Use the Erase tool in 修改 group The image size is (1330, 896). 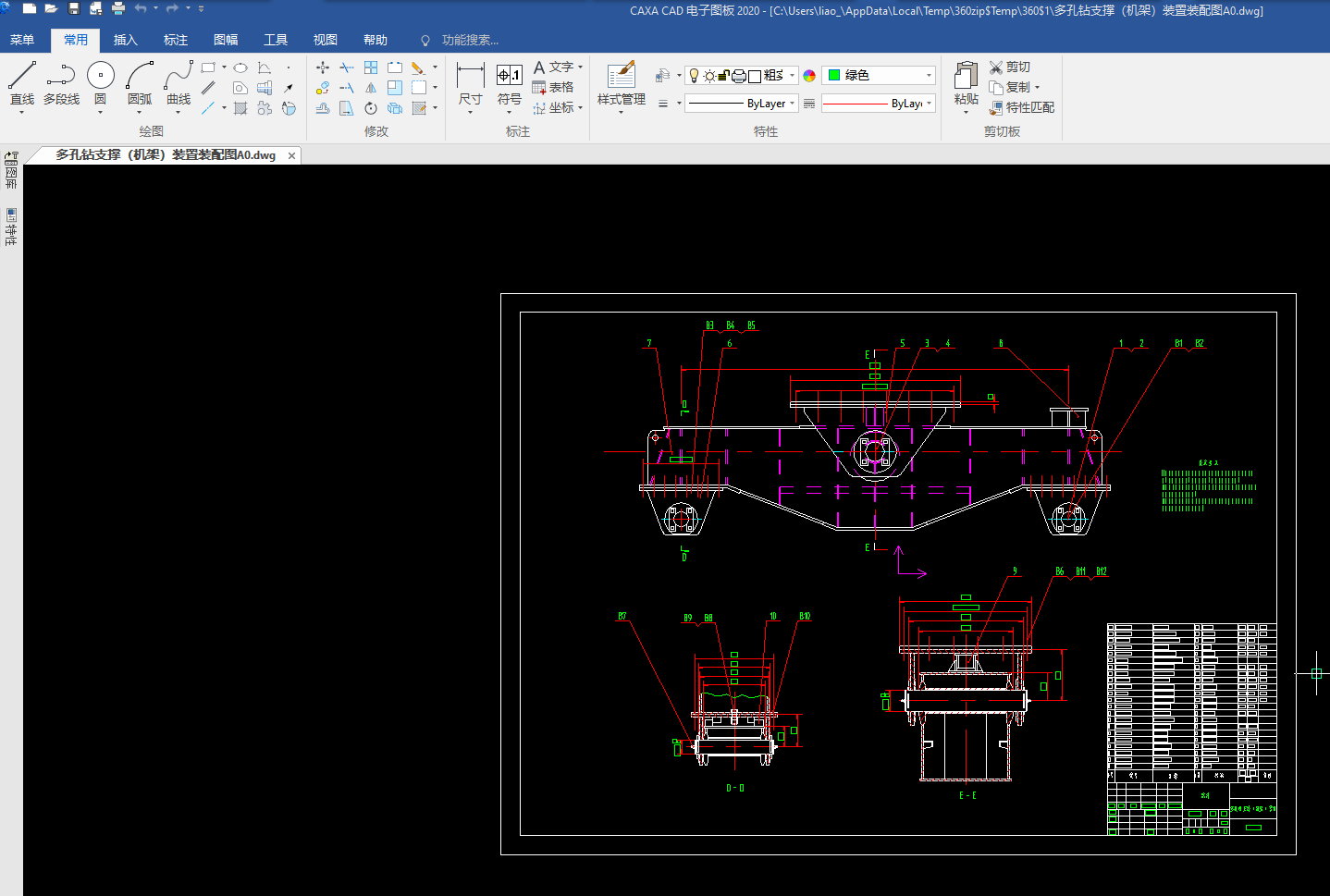click(x=418, y=68)
